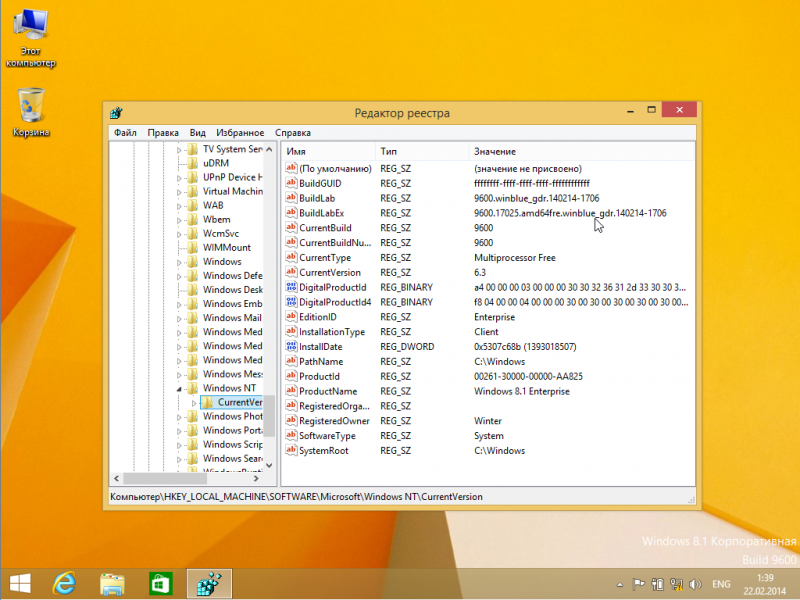Sort by the Значение column header
This screenshot has height=600, width=800.
click(582, 152)
